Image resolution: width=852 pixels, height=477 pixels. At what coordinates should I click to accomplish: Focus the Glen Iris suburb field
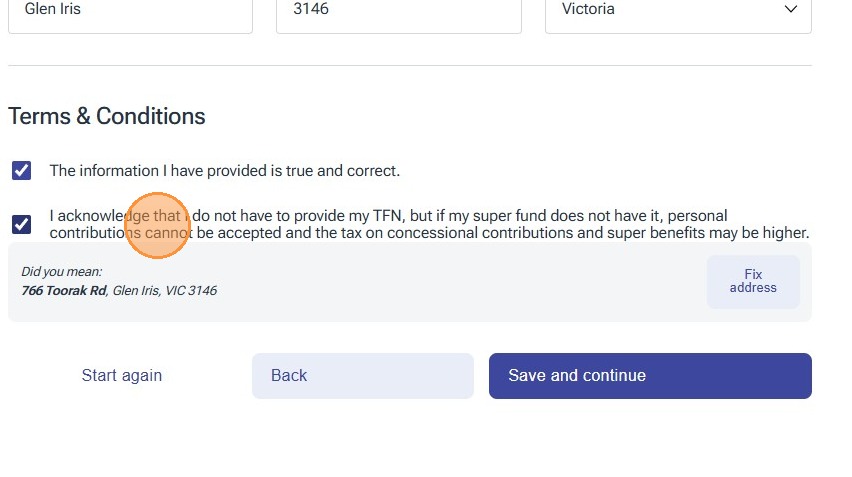tap(130, 12)
